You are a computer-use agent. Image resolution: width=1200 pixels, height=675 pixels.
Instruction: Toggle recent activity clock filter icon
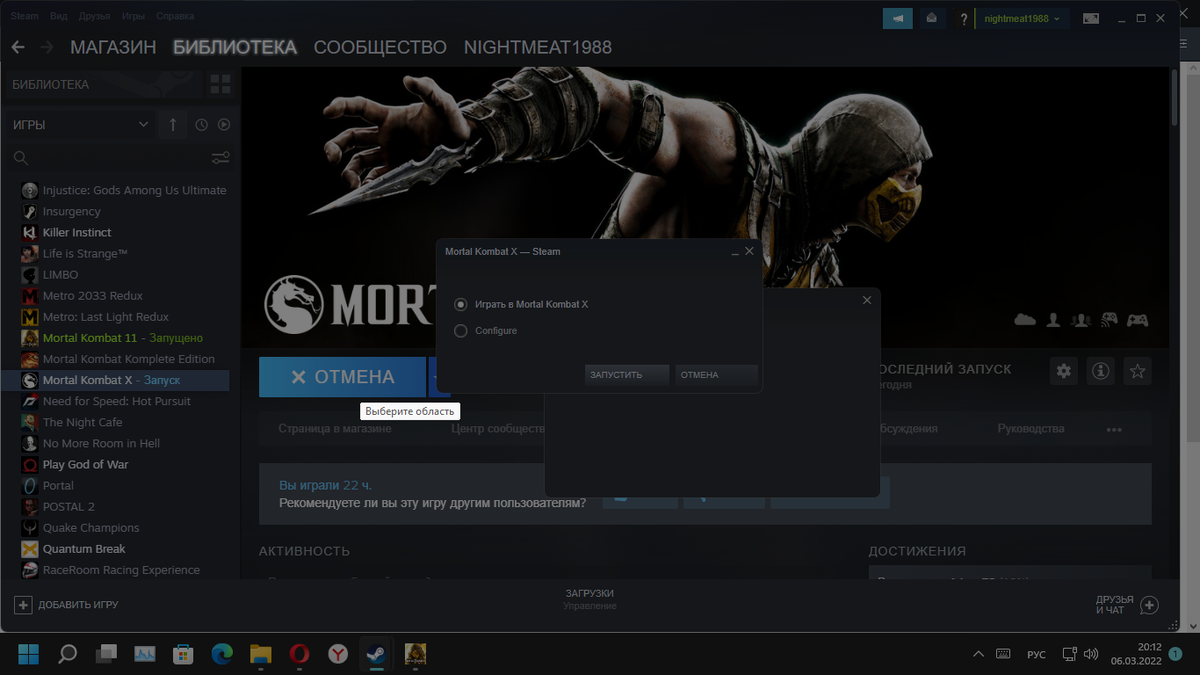[201, 125]
